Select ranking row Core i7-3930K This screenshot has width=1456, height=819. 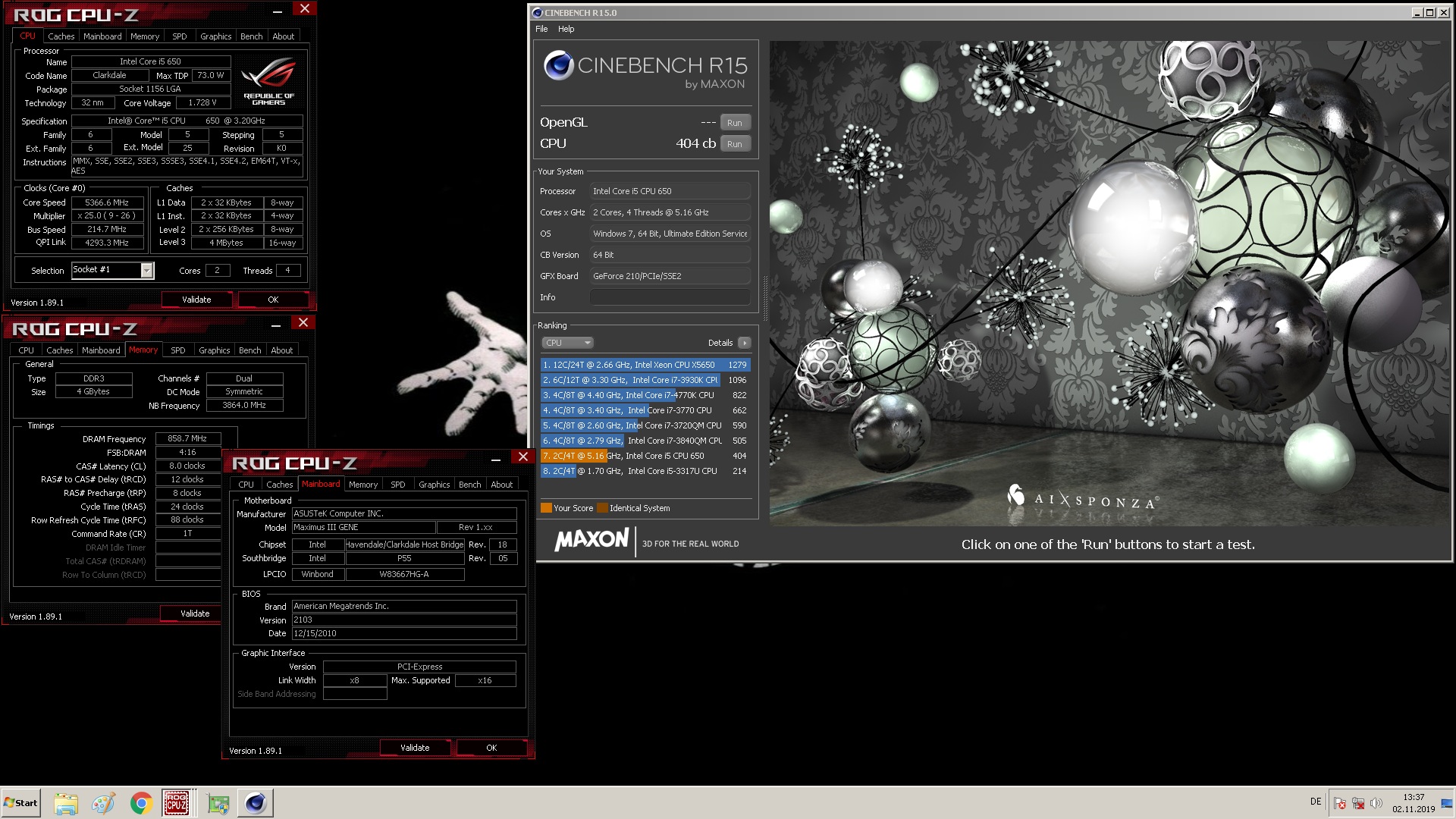645,380
